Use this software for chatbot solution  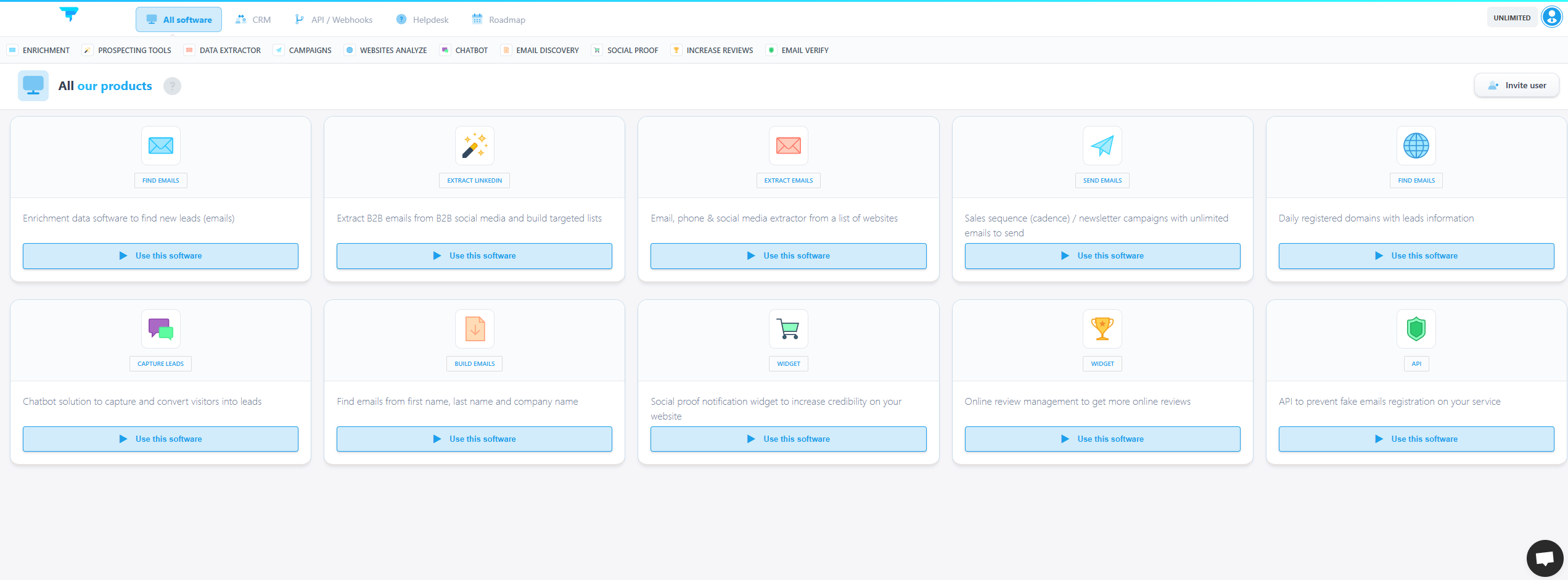click(160, 439)
